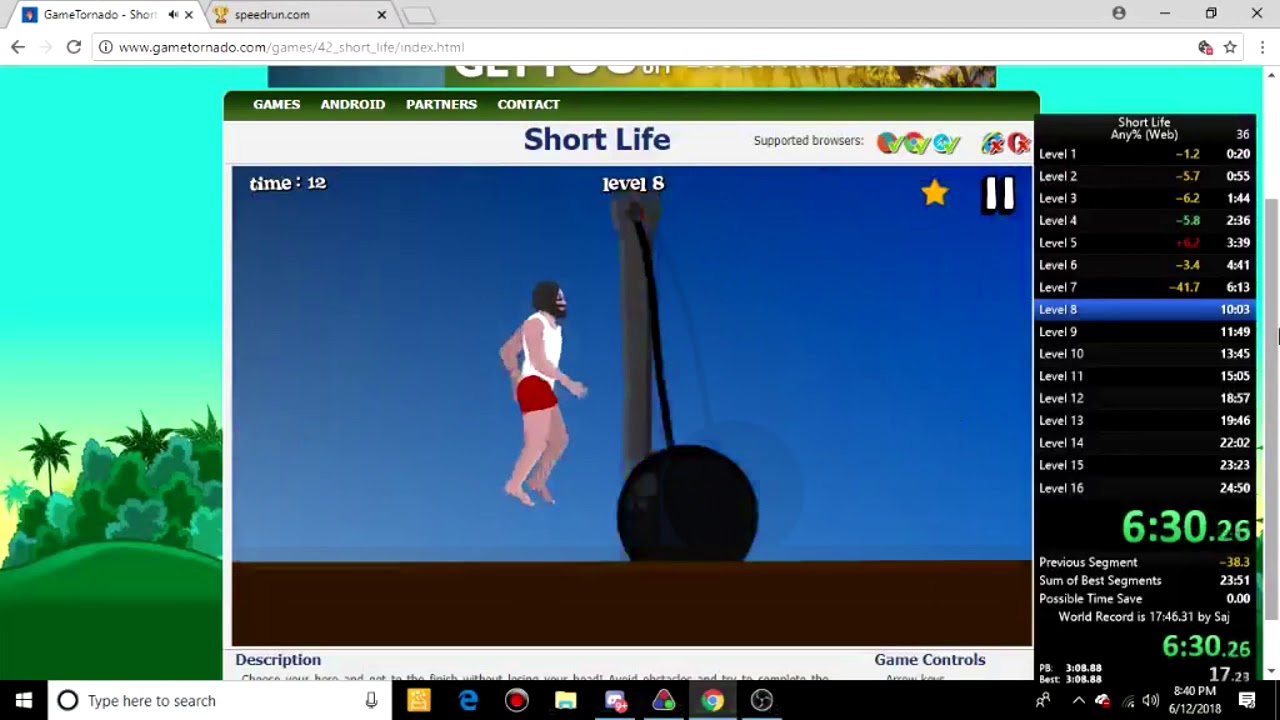Mute the GameTornado tab audio icon

coord(173,15)
